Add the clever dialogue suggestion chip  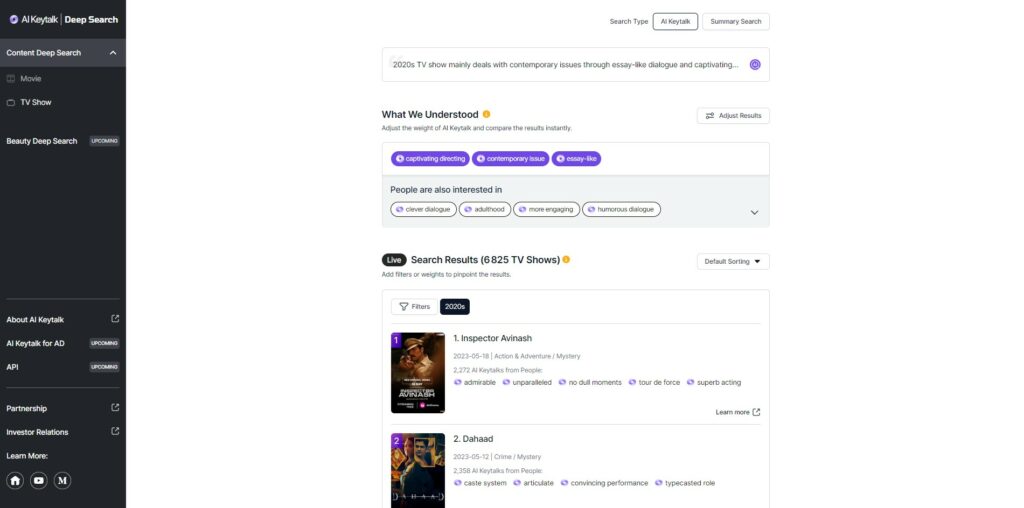tap(423, 210)
